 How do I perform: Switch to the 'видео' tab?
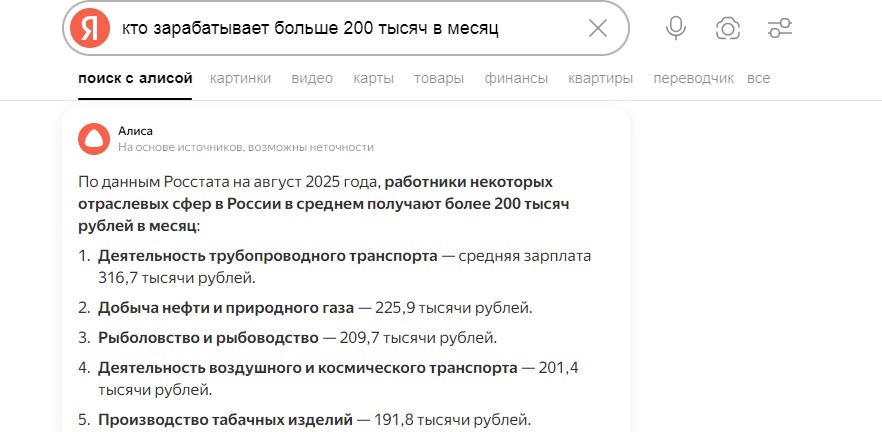pyautogui.click(x=312, y=79)
